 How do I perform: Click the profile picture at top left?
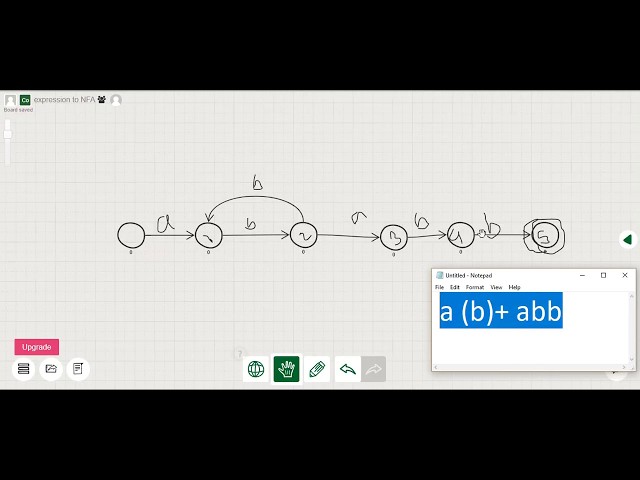10,100
